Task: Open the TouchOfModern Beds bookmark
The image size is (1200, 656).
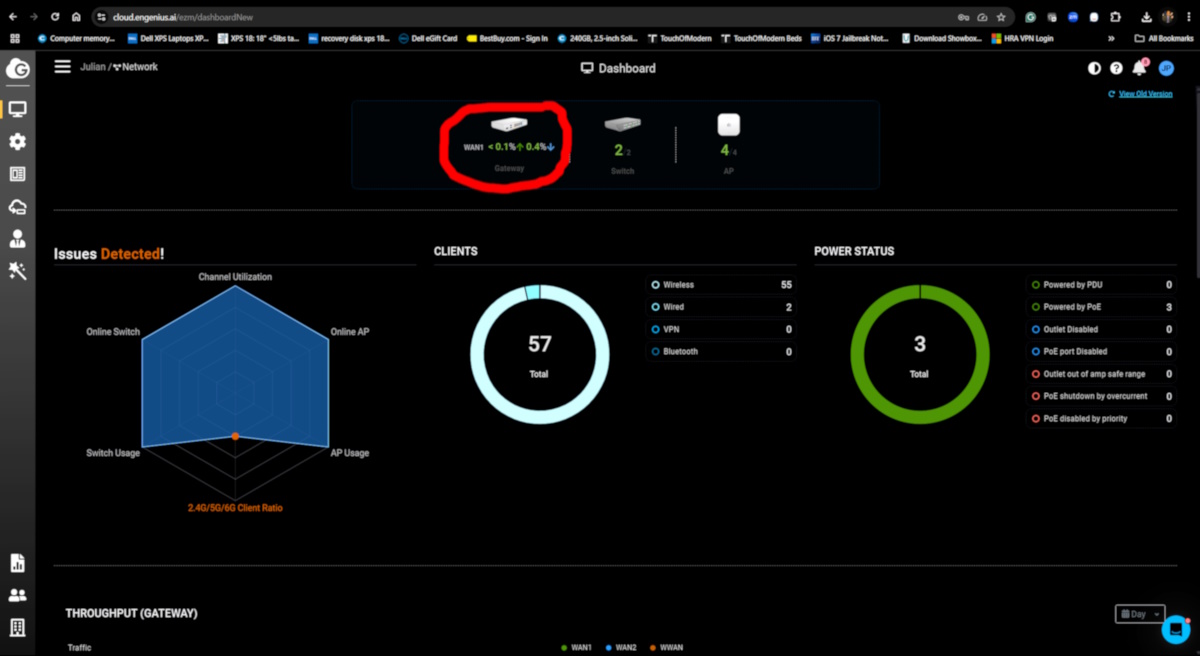Action: 760,38
